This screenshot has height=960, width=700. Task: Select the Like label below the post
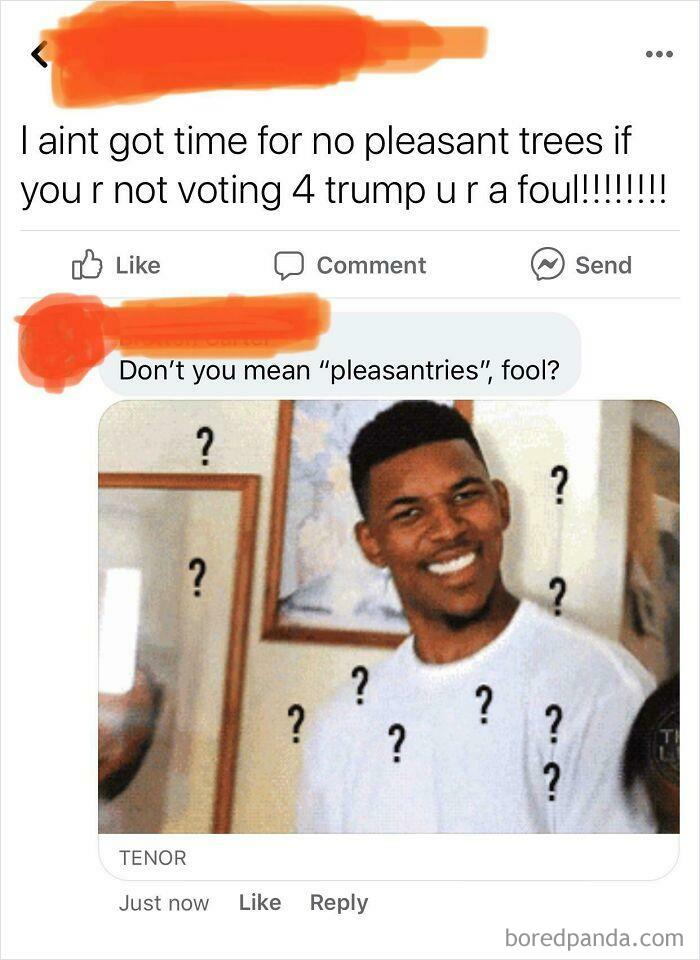pos(138,265)
